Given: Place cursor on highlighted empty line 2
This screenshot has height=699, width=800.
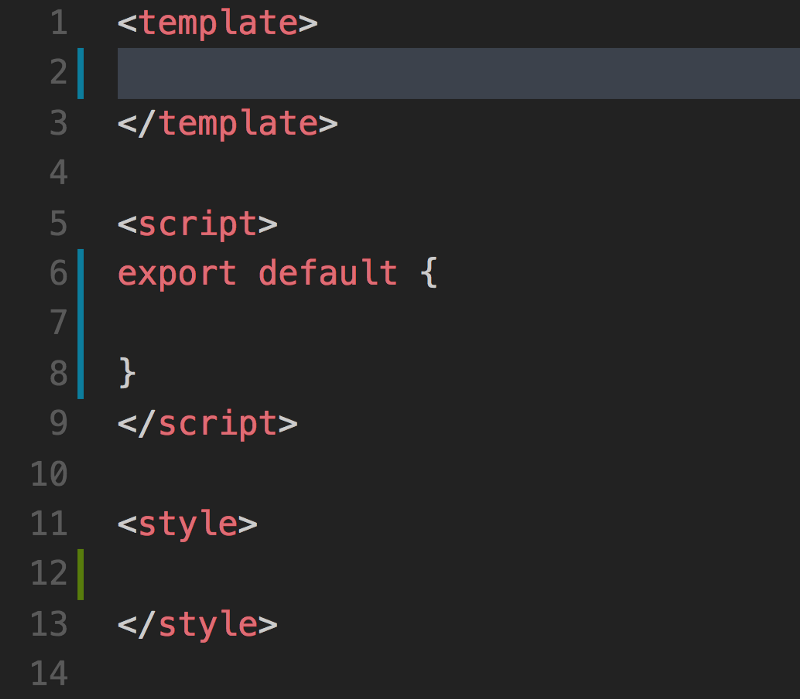Looking at the screenshot, I should tap(450, 73).
